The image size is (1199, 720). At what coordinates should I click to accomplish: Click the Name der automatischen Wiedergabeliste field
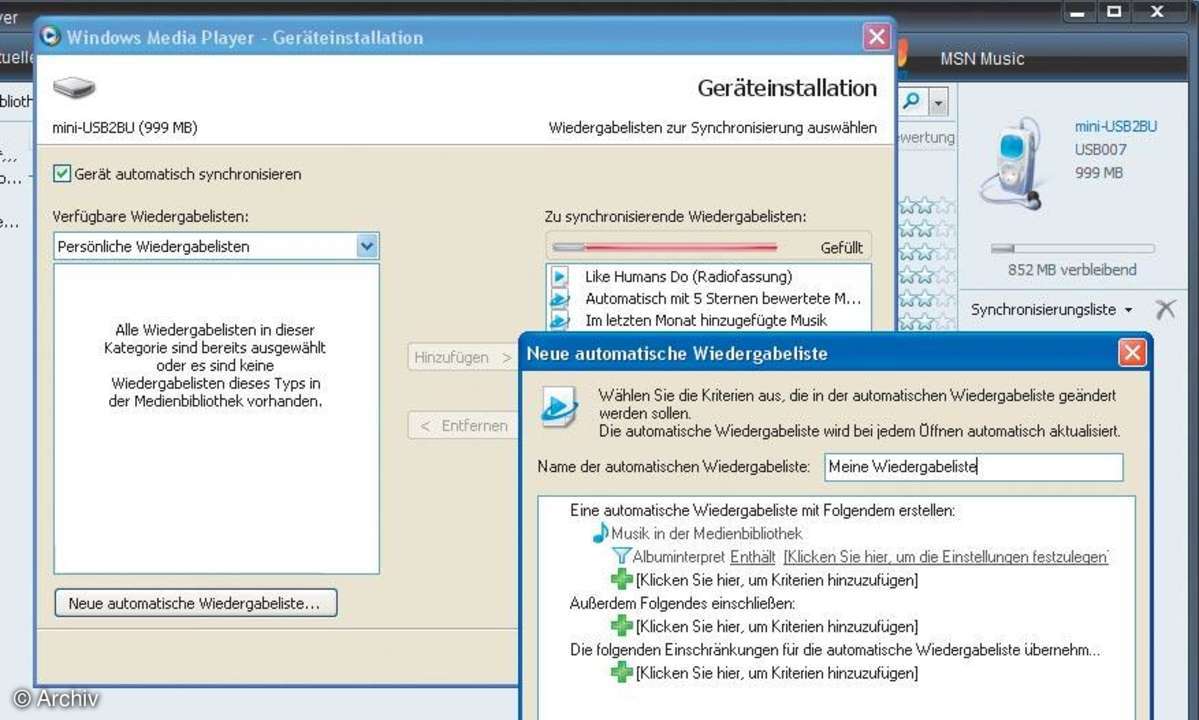pos(973,467)
